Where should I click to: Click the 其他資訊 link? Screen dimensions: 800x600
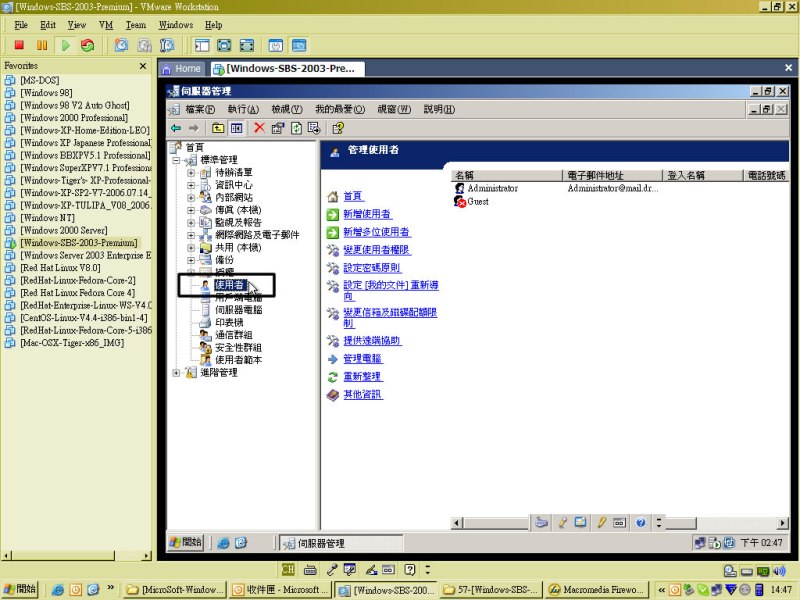click(x=363, y=394)
